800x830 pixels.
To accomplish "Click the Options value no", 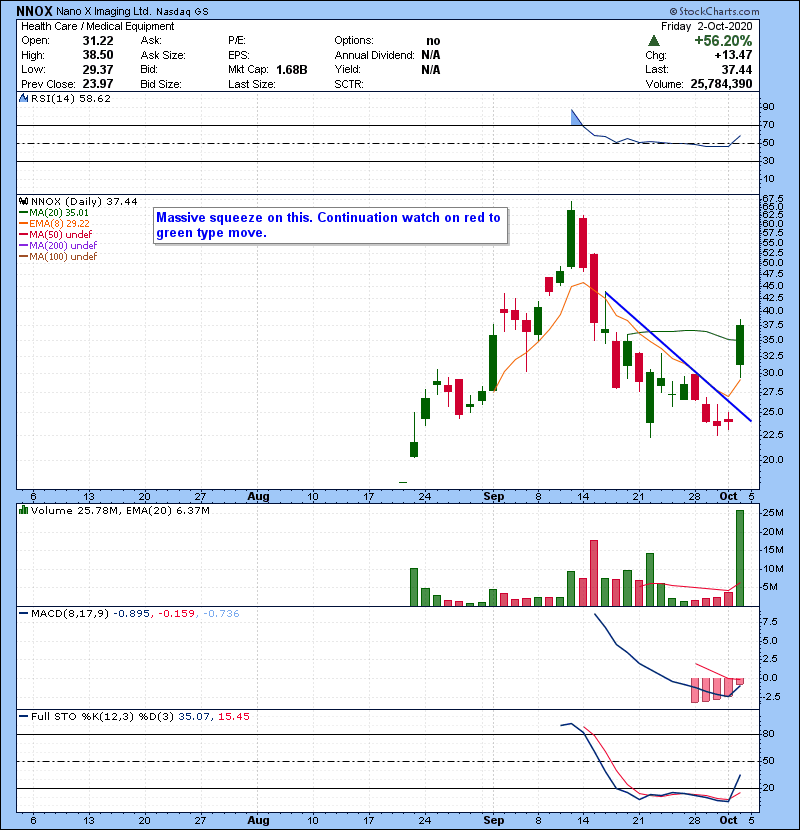I will click(433, 41).
